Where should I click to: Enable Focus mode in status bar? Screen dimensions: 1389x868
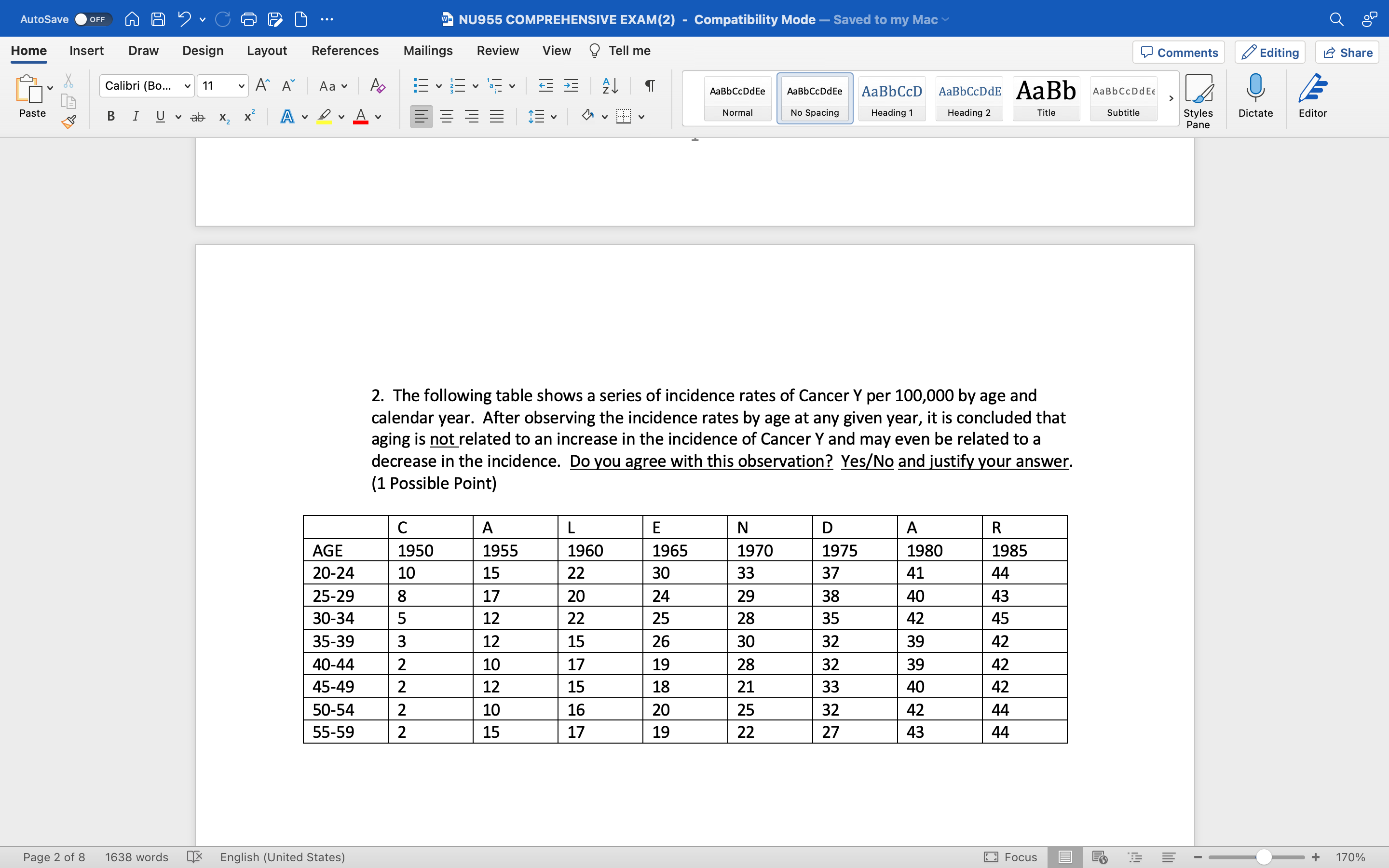(x=1011, y=857)
